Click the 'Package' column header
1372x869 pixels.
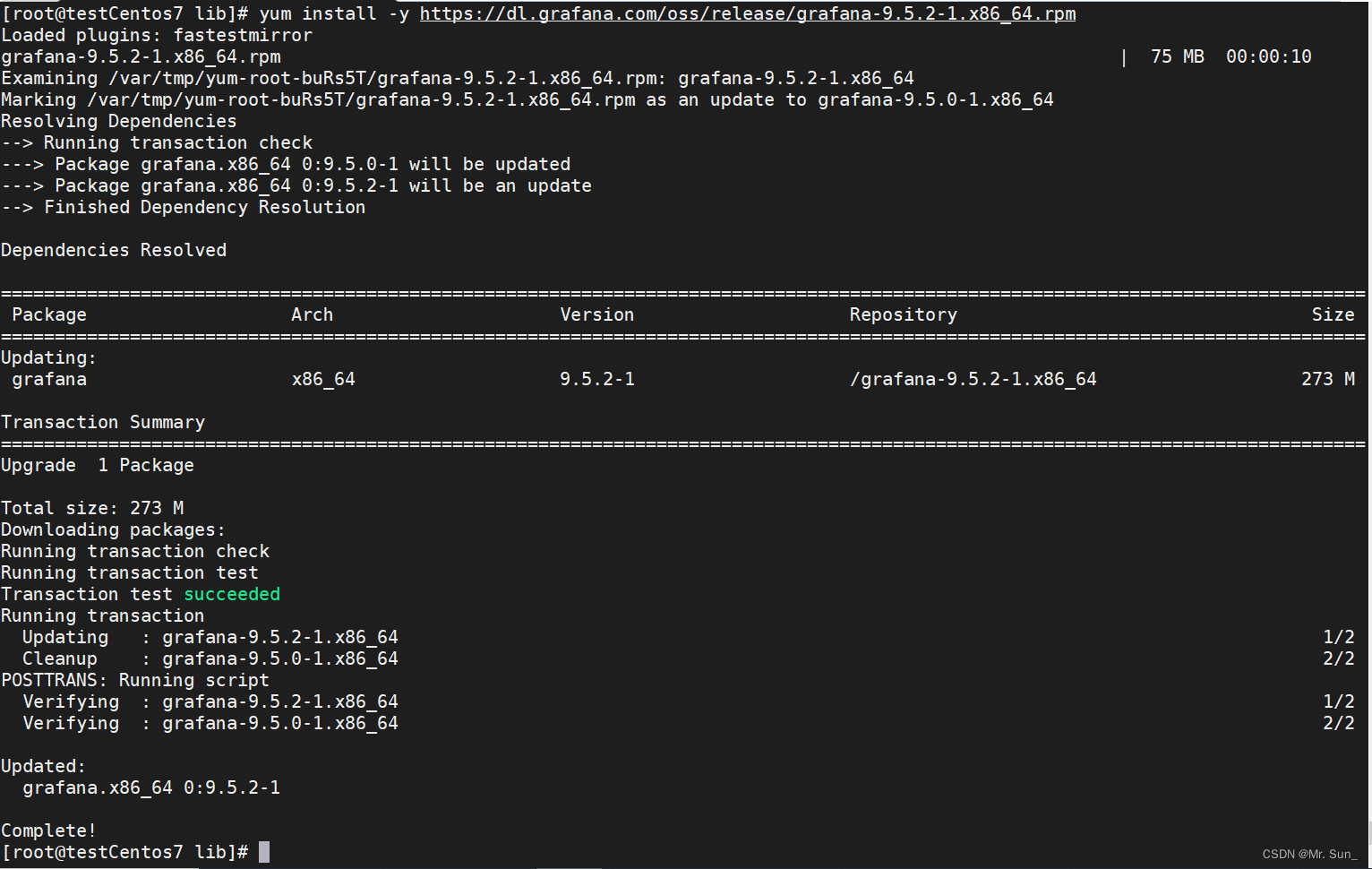click(49, 314)
